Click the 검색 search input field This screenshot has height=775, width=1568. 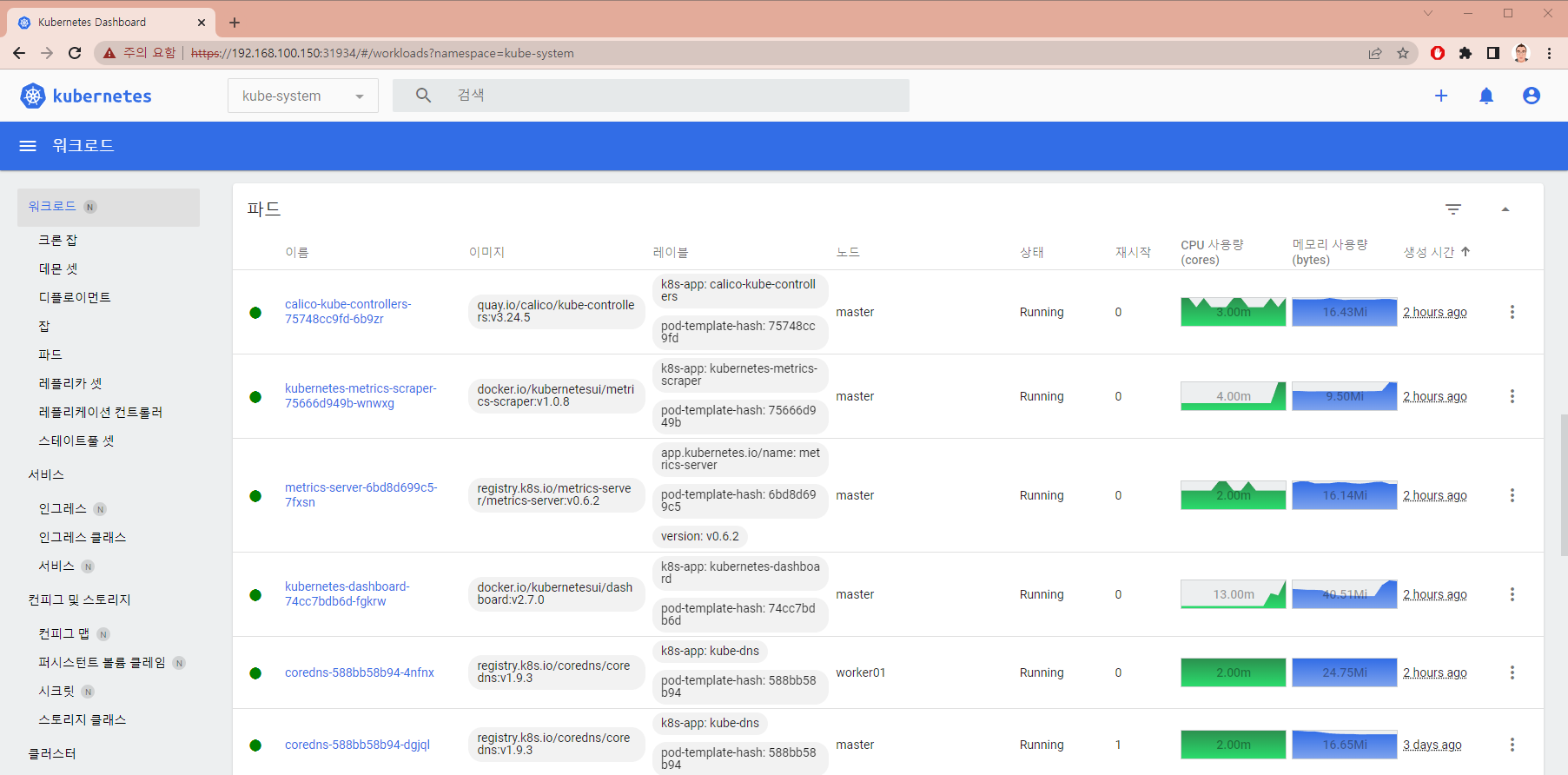tap(651, 96)
